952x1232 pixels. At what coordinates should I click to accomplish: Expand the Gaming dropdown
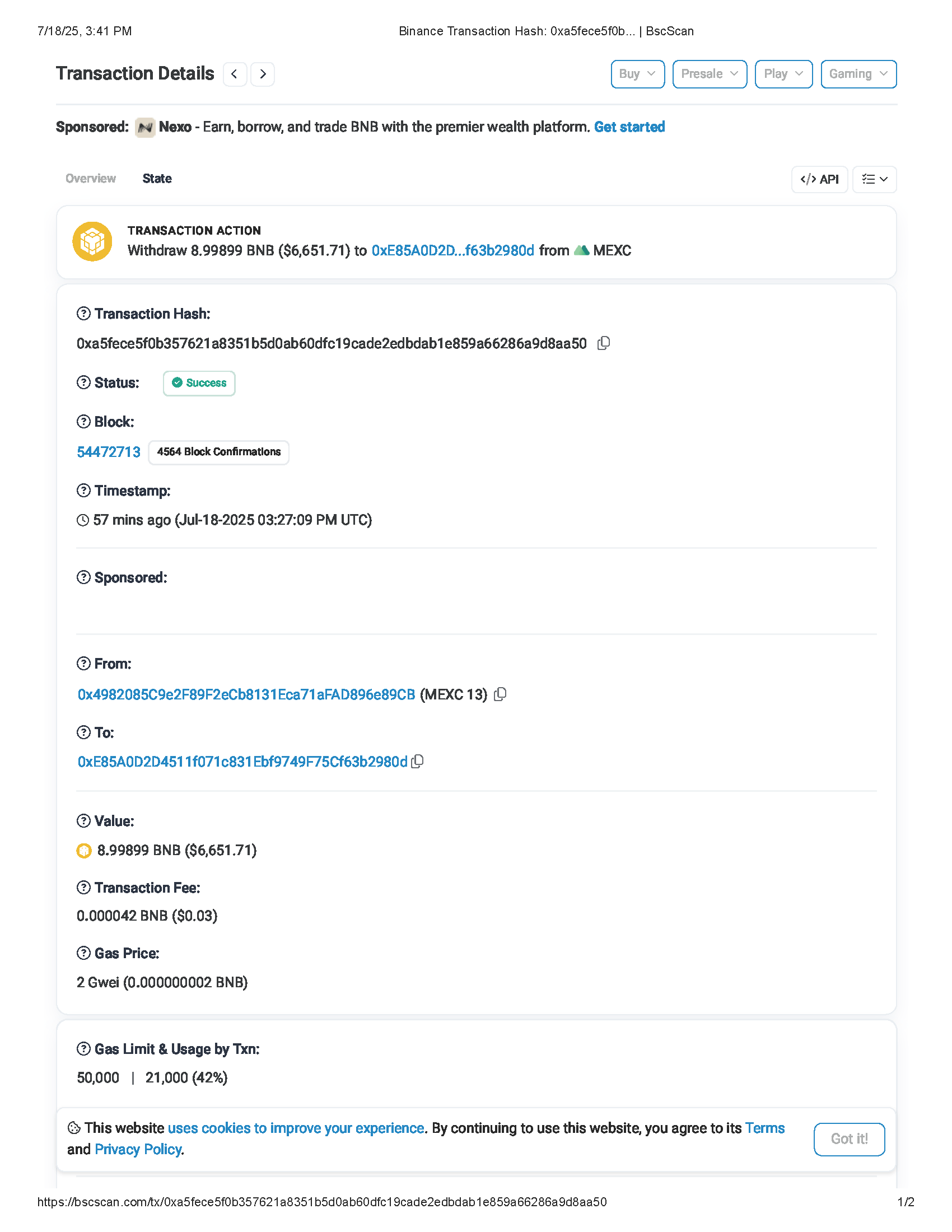tap(858, 74)
